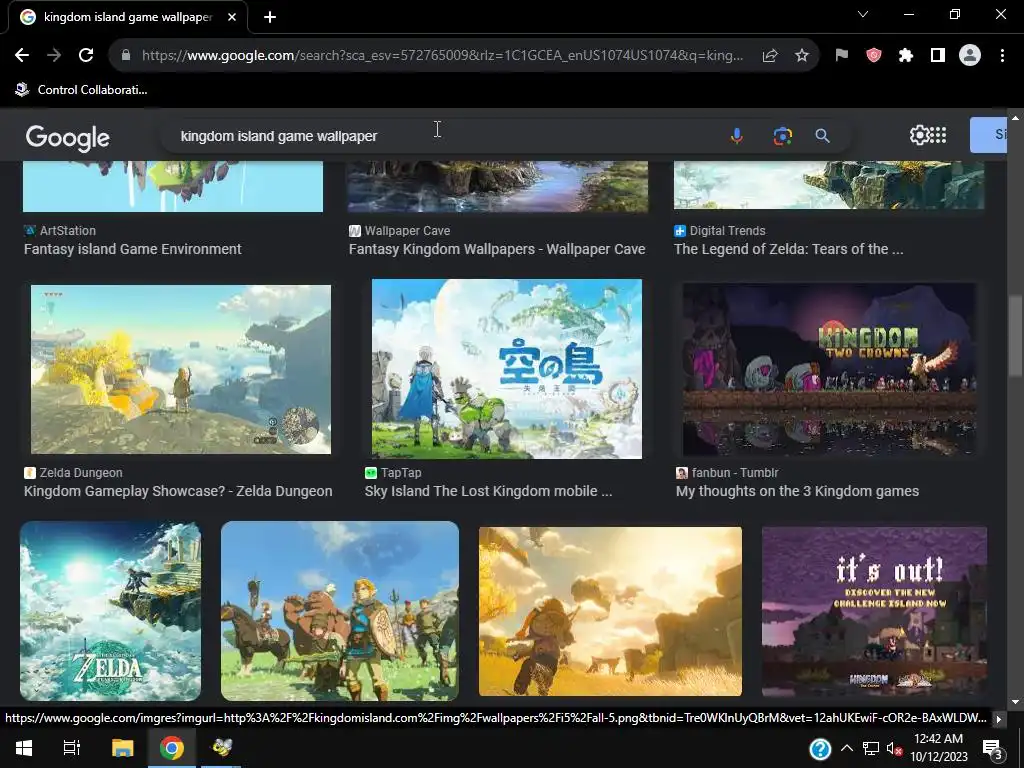Click the magnifier search button
The width and height of the screenshot is (1024, 768).
pos(822,136)
